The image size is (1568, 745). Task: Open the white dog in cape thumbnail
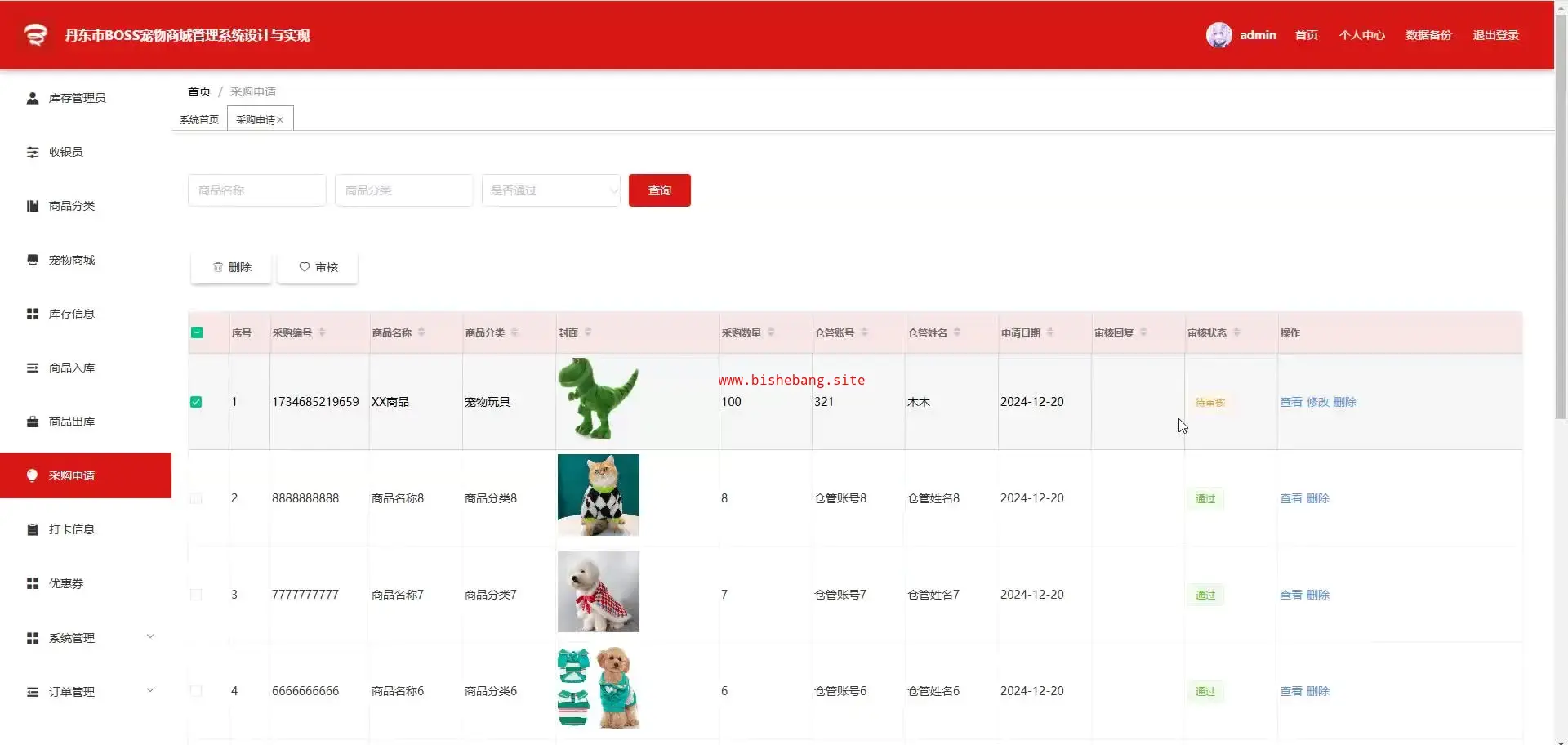[x=599, y=591]
